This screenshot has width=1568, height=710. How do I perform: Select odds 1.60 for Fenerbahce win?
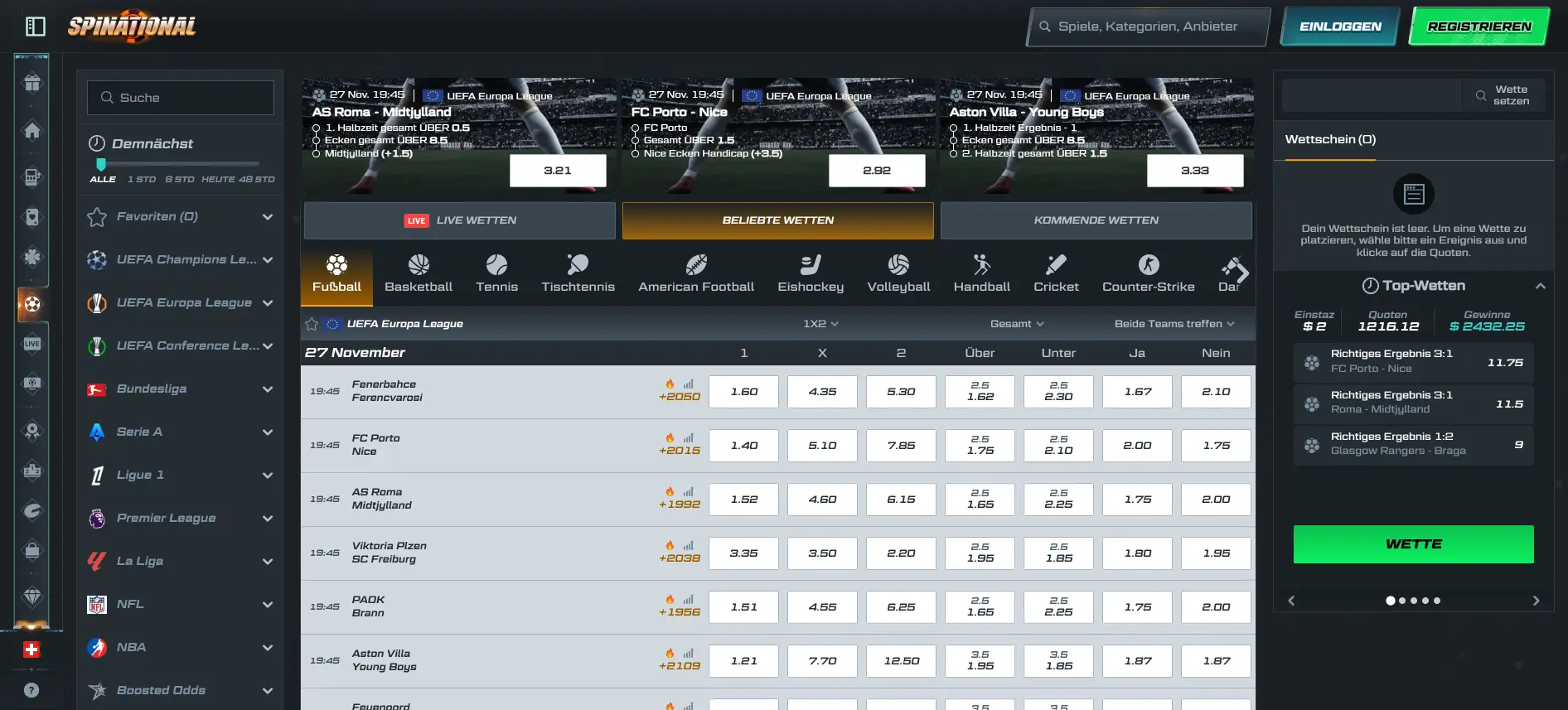[743, 392]
